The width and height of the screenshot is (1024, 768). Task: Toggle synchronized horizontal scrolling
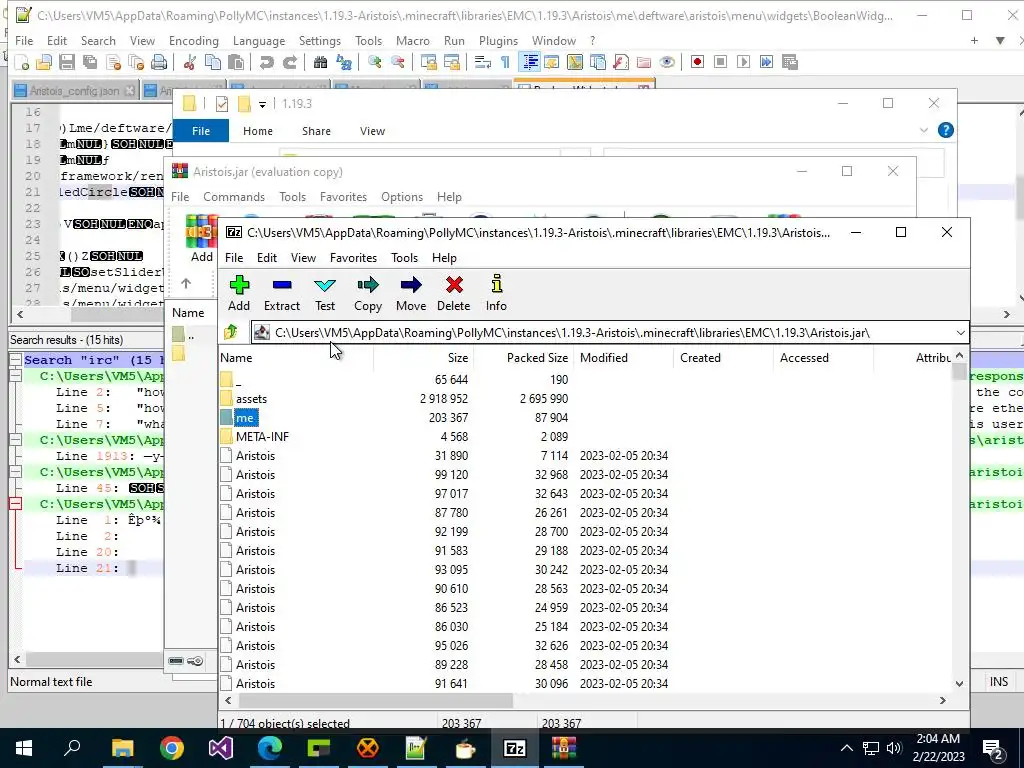pyautogui.click(x=451, y=62)
